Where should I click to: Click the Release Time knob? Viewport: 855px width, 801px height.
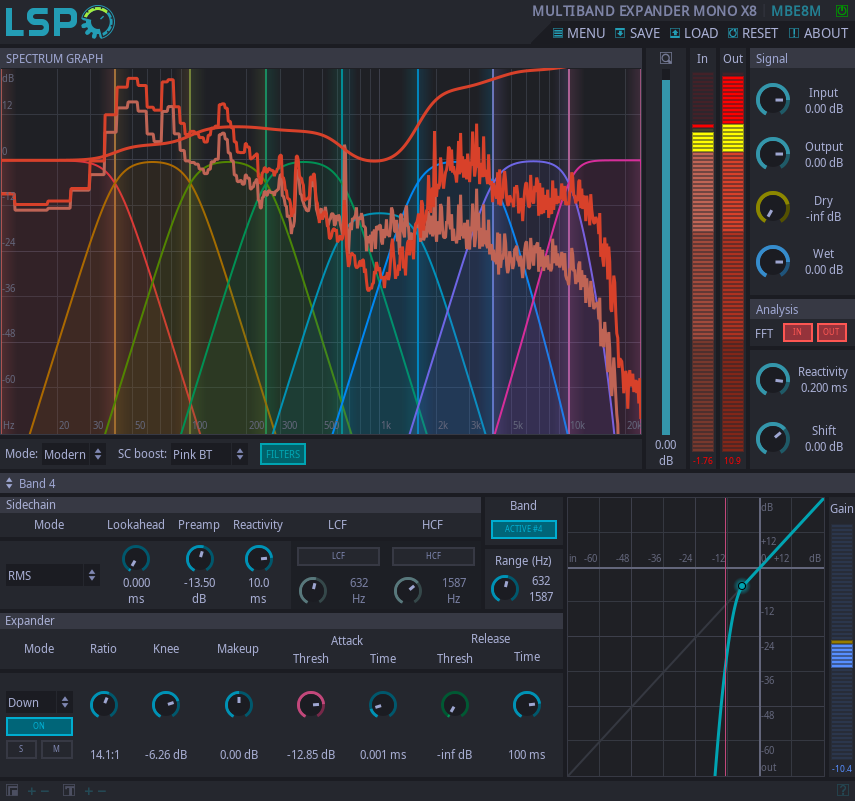(x=527, y=705)
